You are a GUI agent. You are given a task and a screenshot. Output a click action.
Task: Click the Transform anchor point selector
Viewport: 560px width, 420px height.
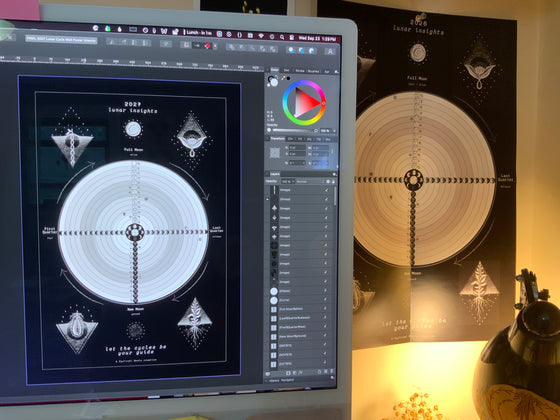275,153
